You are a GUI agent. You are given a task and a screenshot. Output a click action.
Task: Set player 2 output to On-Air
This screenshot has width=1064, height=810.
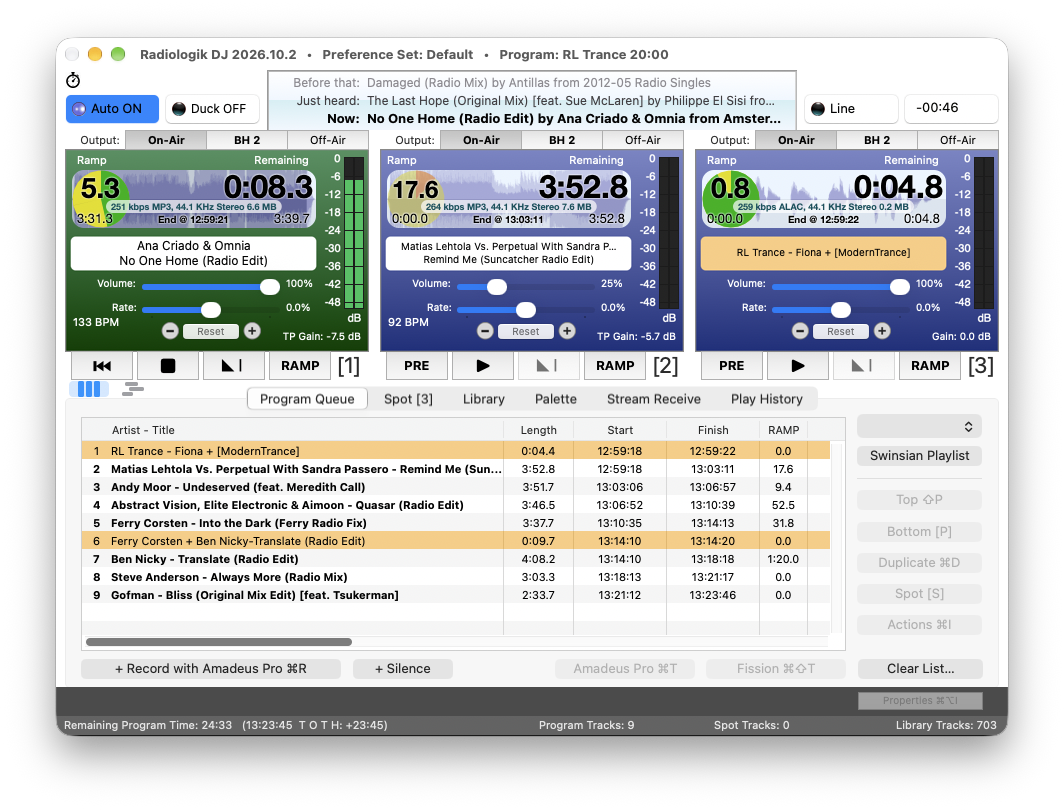(x=481, y=140)
